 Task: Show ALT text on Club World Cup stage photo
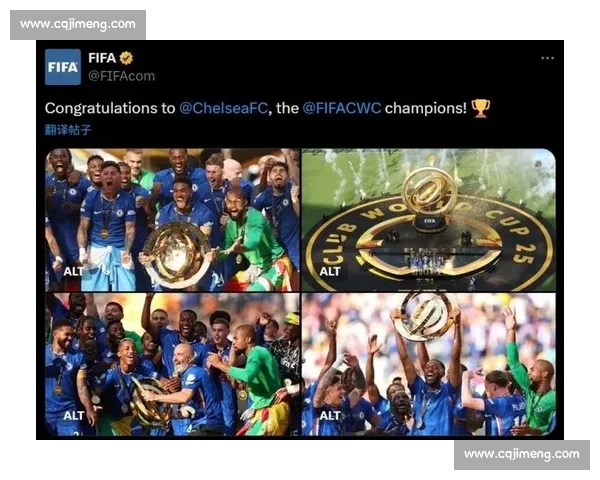pos(330,271)
